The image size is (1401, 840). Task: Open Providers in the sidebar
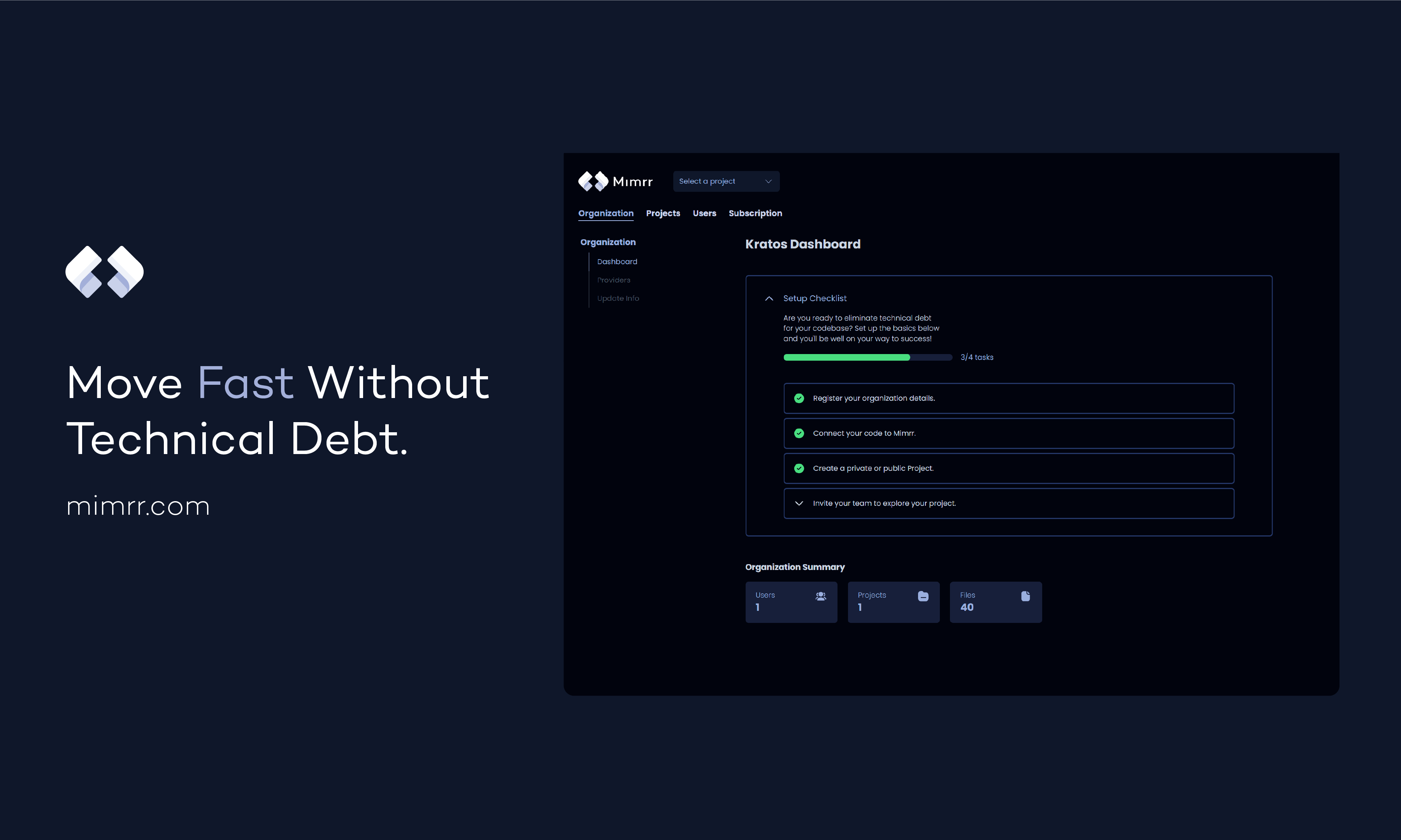614,280
